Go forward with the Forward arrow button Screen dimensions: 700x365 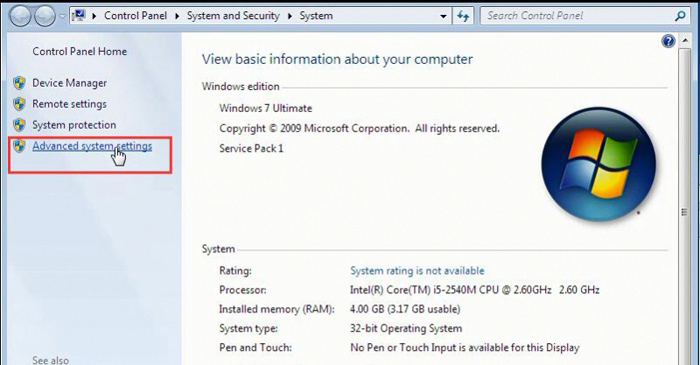45,16
